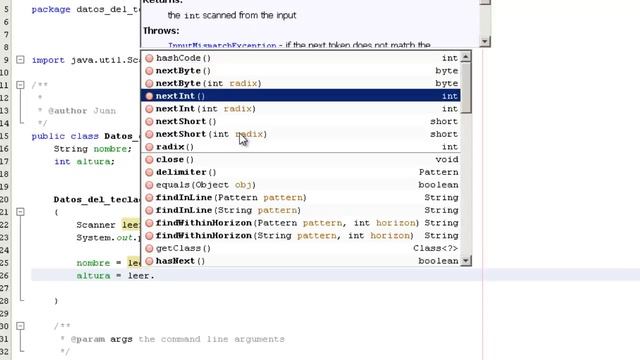Screen dimensions: 640x360
Task: Place cursor after 'altura = leer.'
Action: 156,276
